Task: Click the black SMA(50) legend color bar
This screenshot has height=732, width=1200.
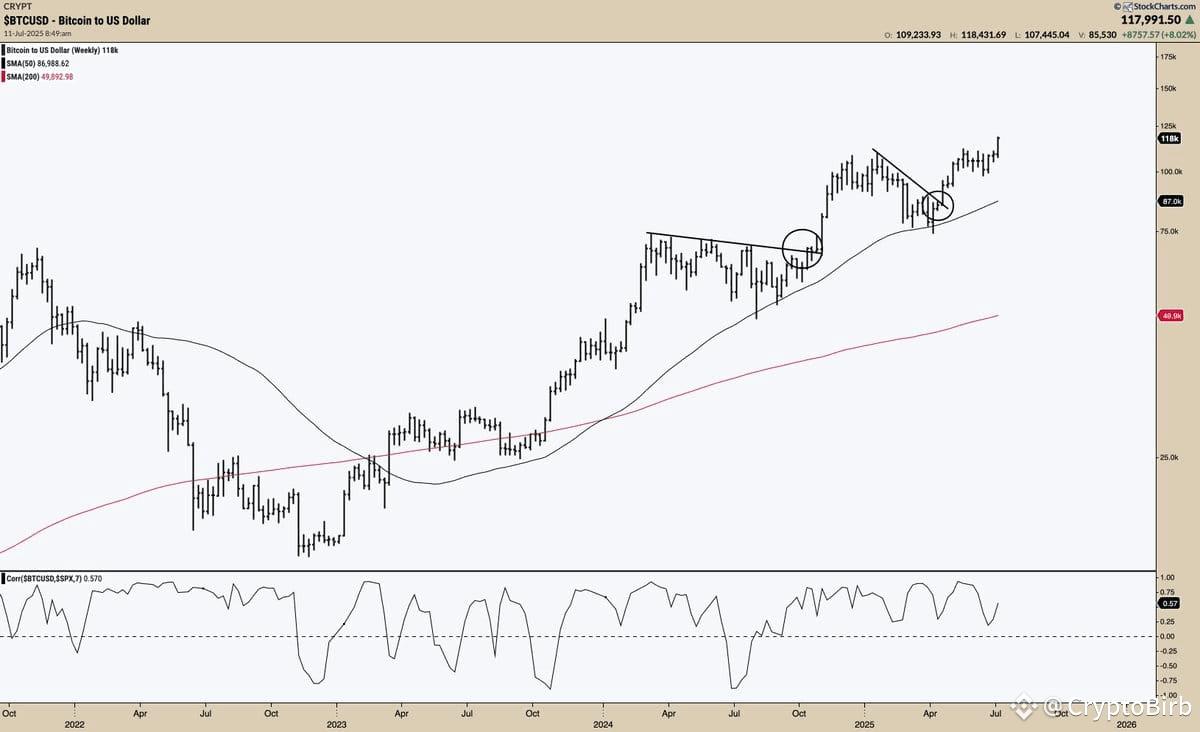Action: (2, 61)
